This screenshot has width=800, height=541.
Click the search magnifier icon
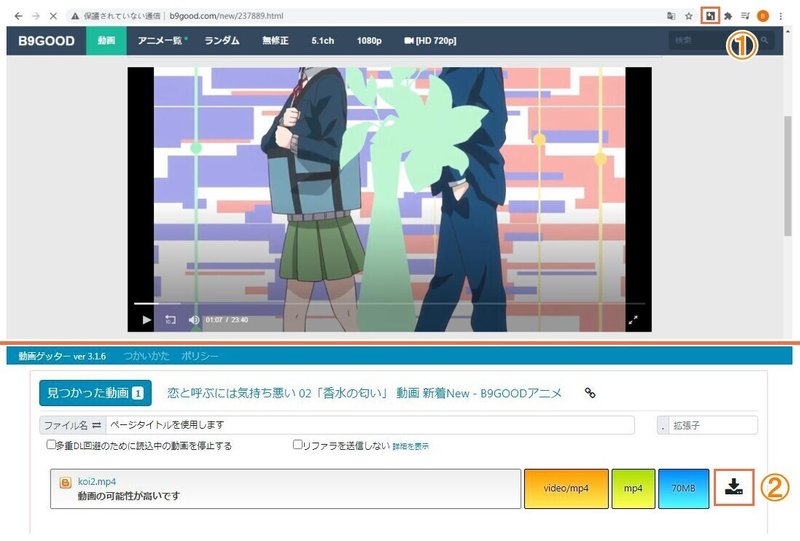point(764,40)
